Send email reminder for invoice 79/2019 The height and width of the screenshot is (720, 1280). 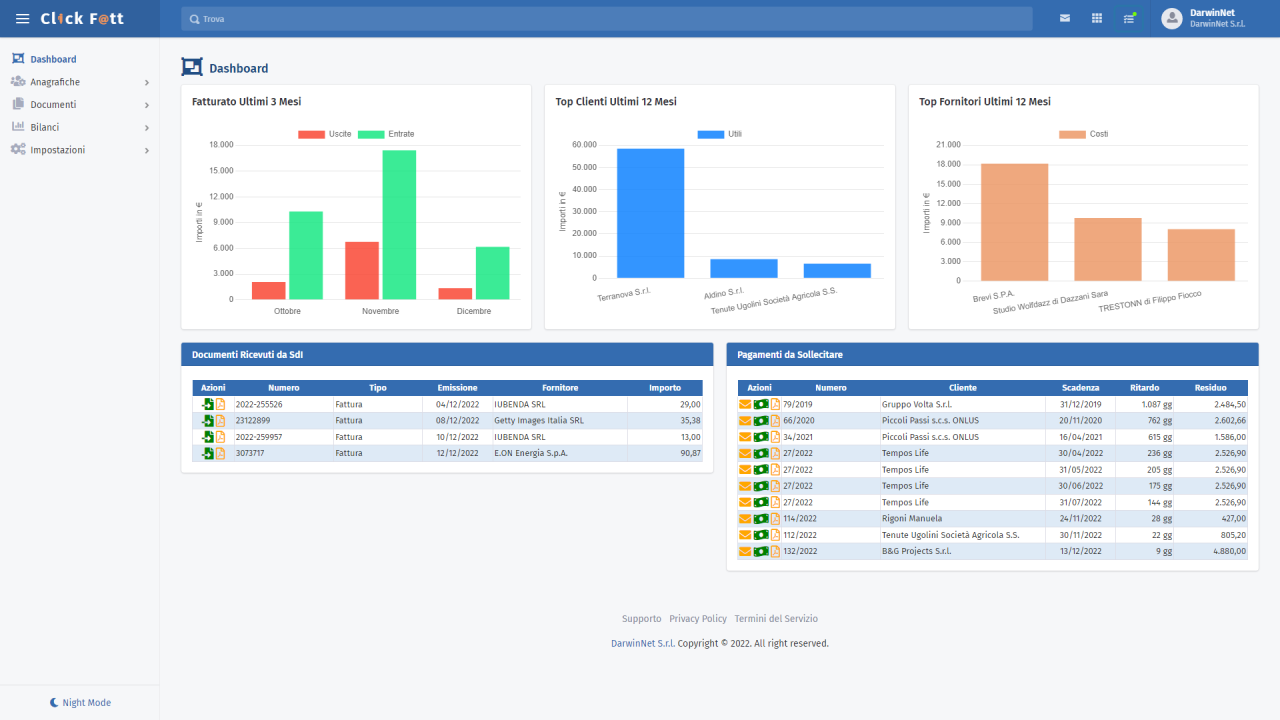(745, 404)
